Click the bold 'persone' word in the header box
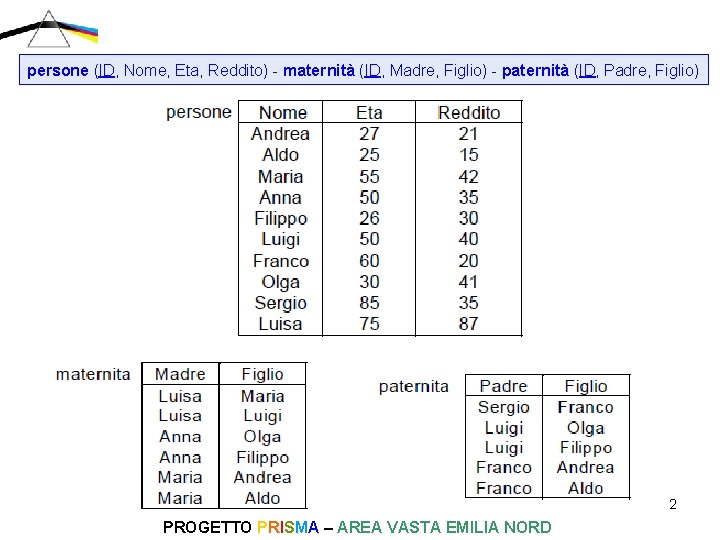Screen dimensions: 720x540 click(58, 71)
